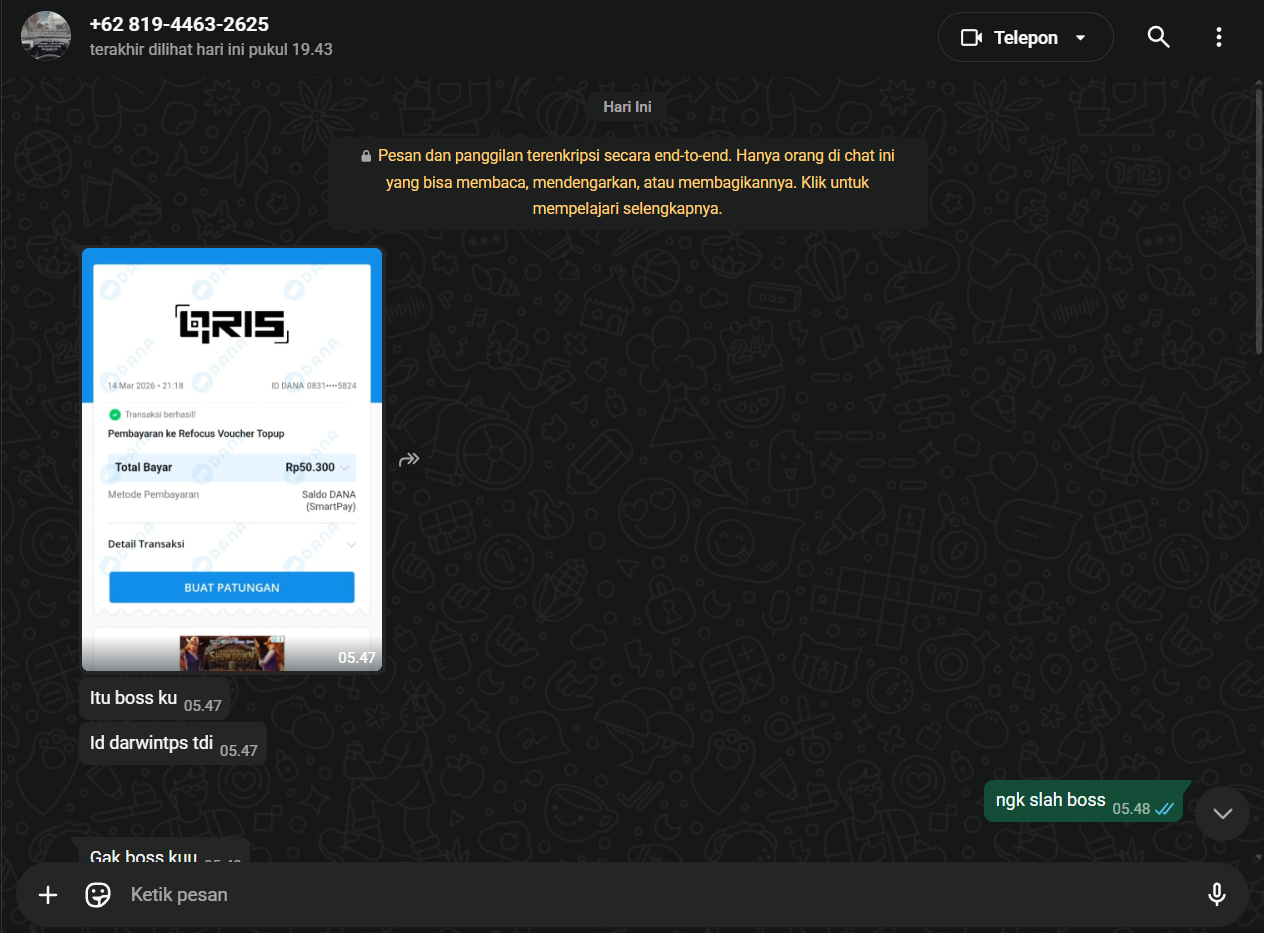
Task: Click the end-to-end encryption notice
Action: (628, 182)
